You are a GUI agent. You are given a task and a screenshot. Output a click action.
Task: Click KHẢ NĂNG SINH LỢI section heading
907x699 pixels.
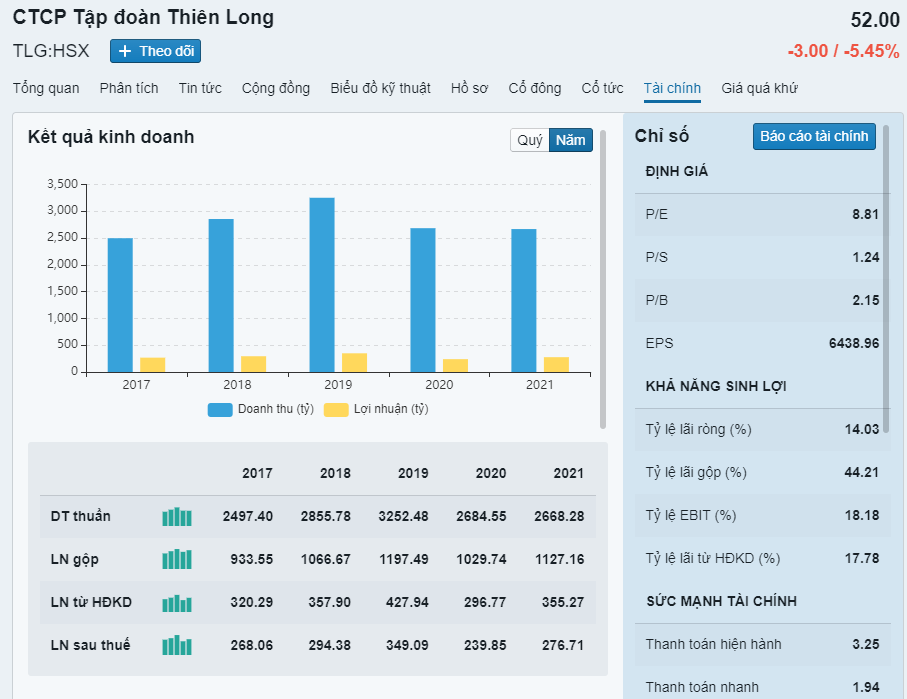click(x=716, y=387)
